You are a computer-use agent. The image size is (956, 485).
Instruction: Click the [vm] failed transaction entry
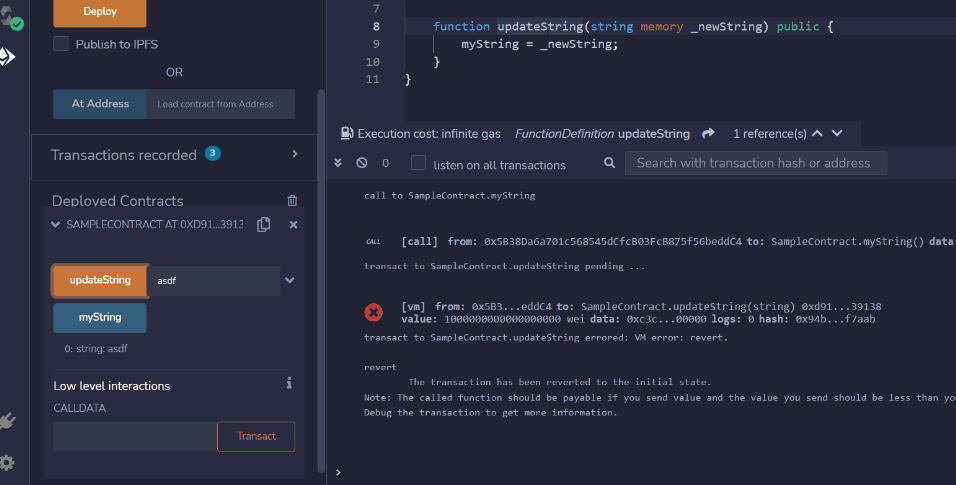pos(641,312)
